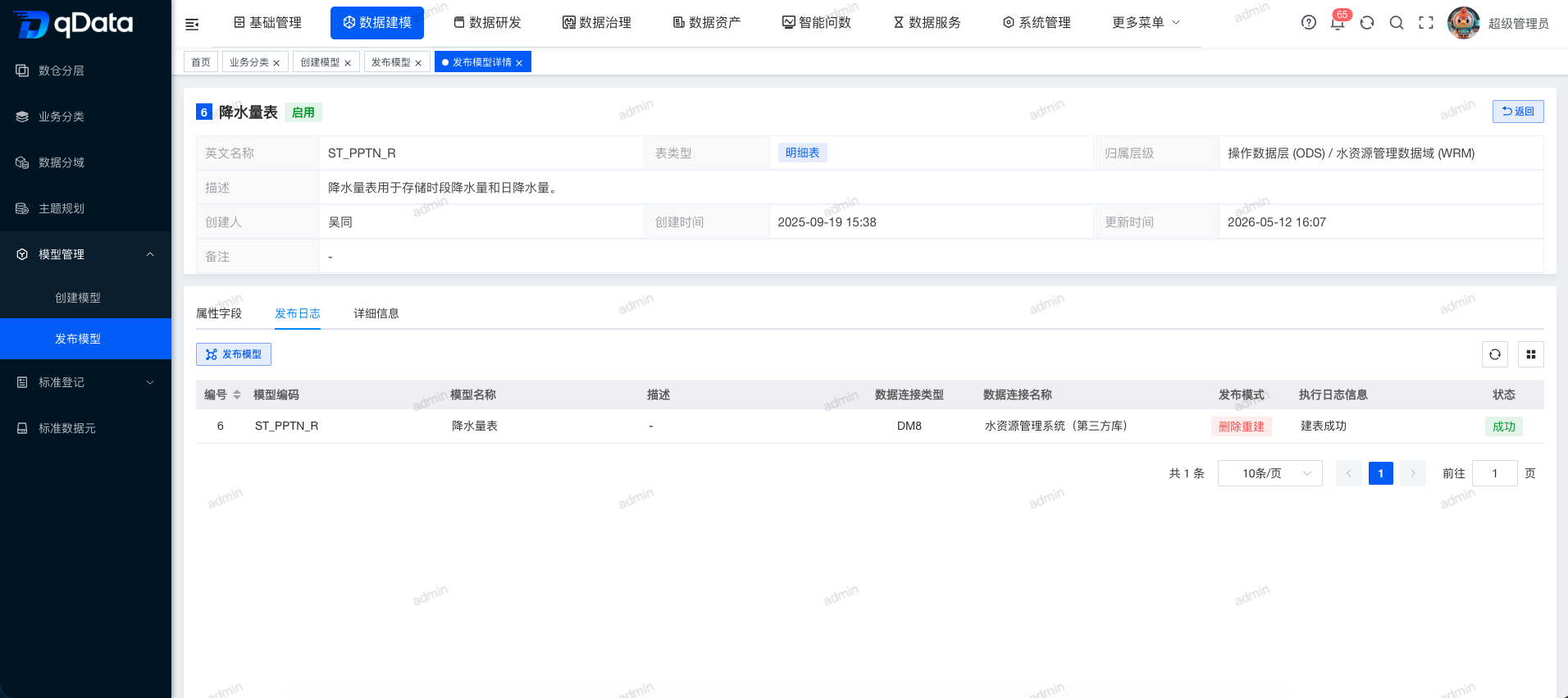Click the 删除重建 publish mode tag
The width and height of the screenshot is (1568, 698).
1242,427
